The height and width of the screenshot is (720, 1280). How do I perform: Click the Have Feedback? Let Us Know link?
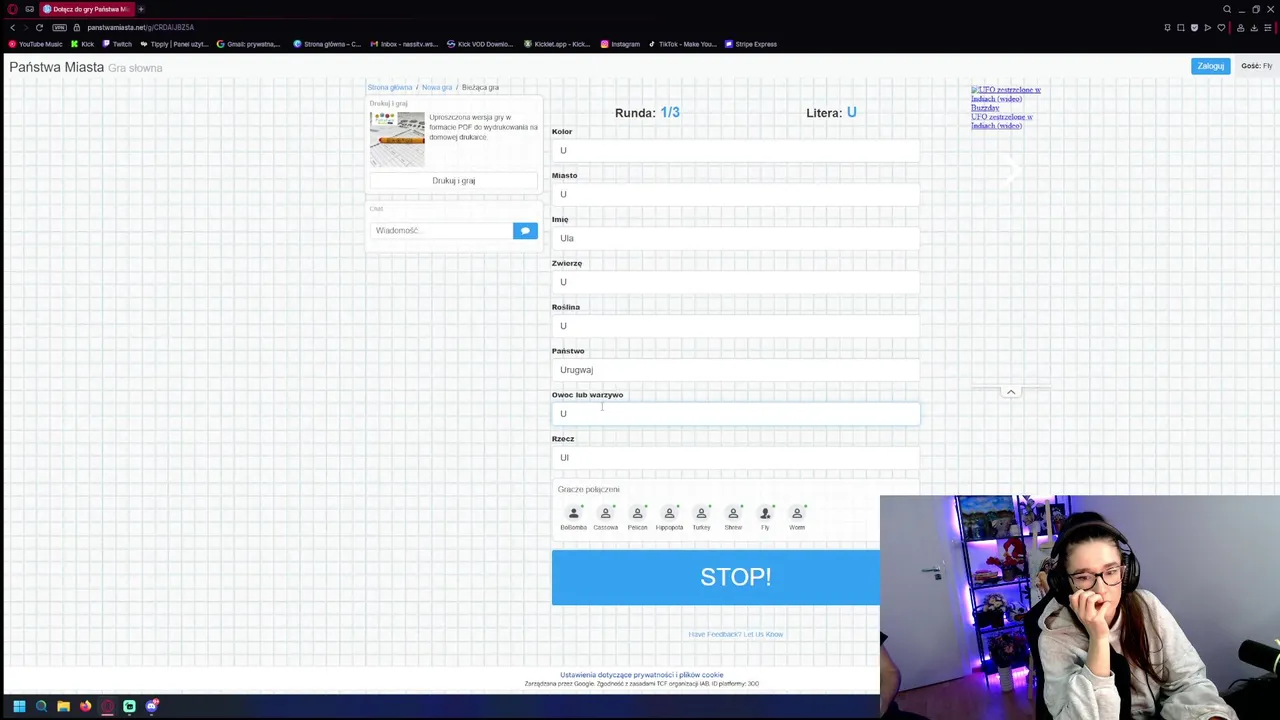coord(736,634)
